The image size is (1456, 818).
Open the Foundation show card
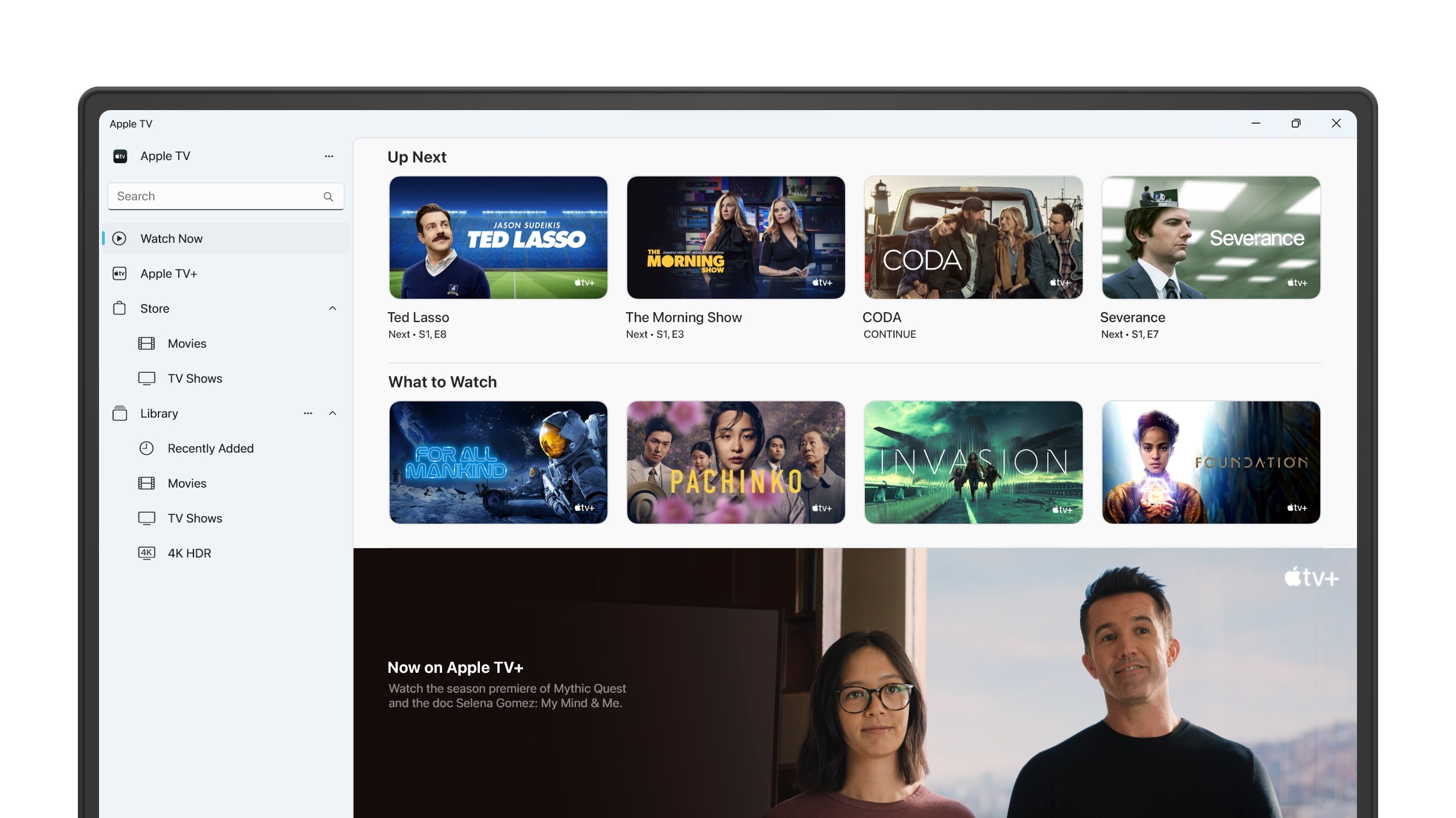[1211, 462]
